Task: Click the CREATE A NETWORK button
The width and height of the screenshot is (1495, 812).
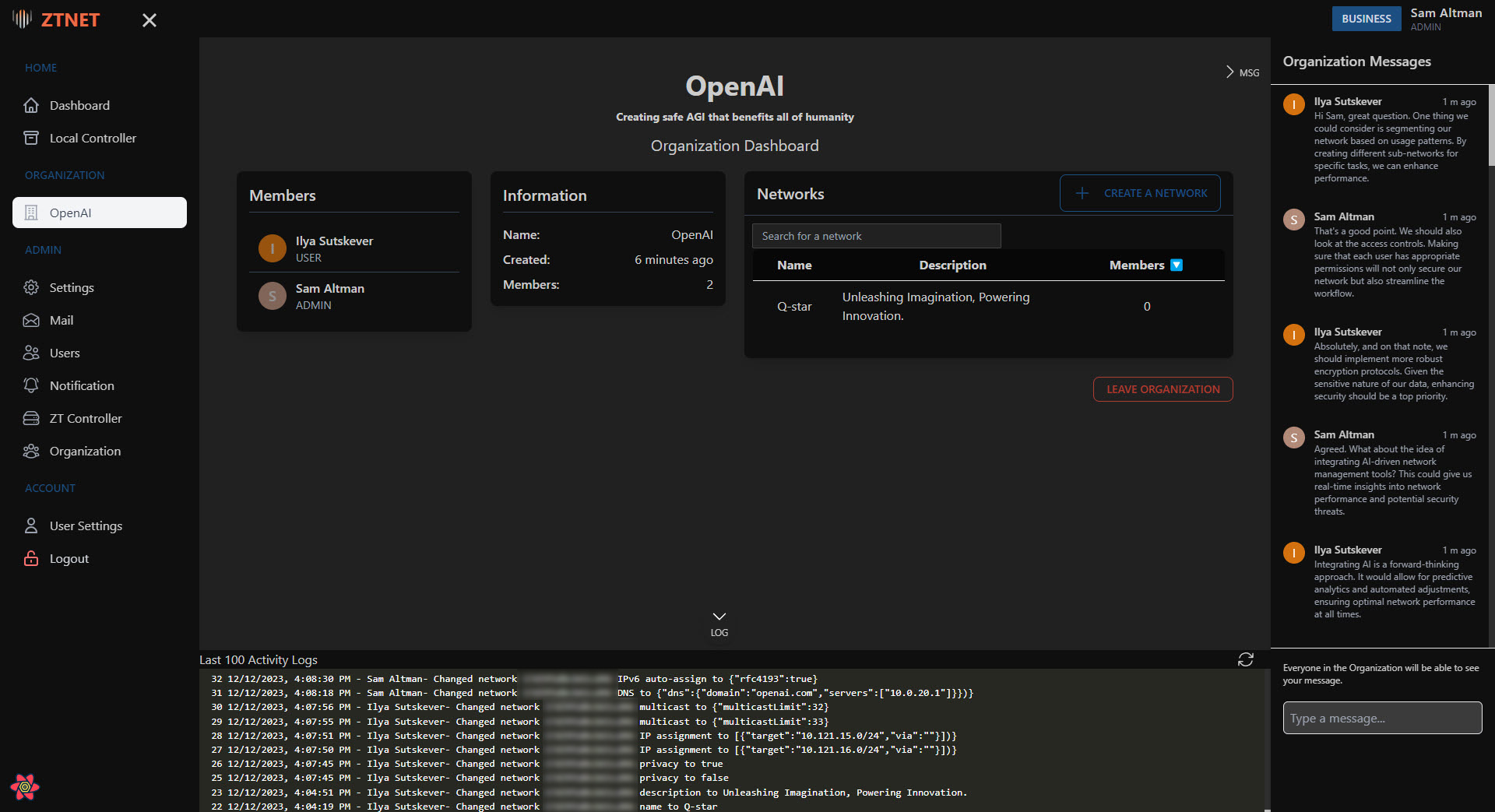Action: [1139, 192]
